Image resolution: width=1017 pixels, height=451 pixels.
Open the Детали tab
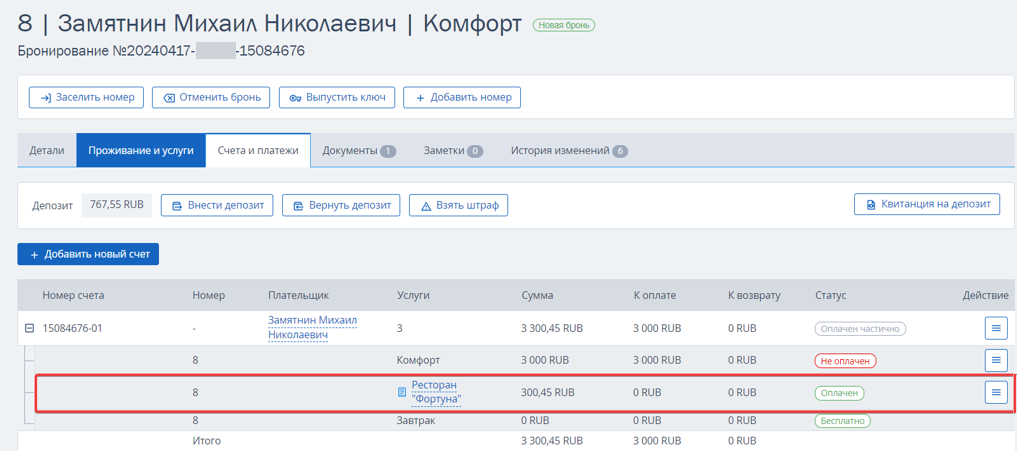point(47,151)
